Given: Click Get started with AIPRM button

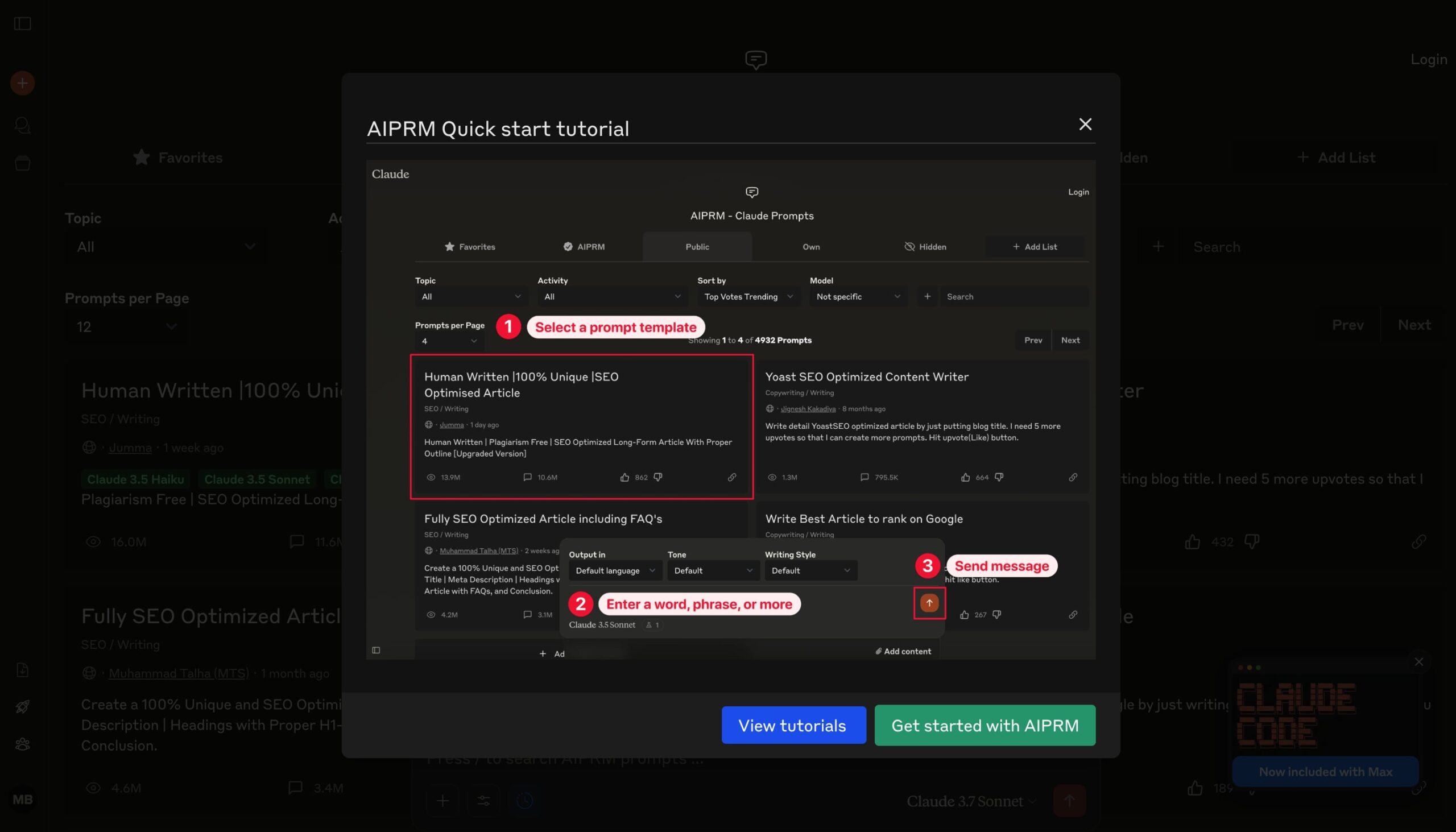Looking at the screenshot, I should 984,725.
